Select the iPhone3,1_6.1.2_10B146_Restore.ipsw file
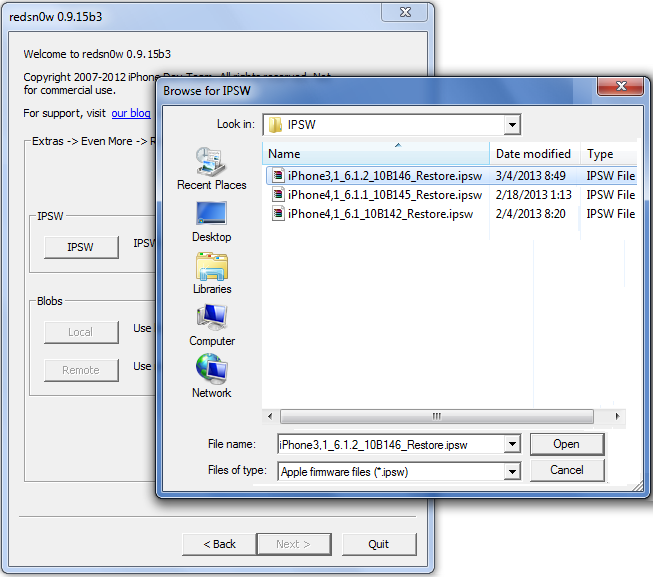The height and width of the screenshot is (577, 653). [x=384, y=176]
